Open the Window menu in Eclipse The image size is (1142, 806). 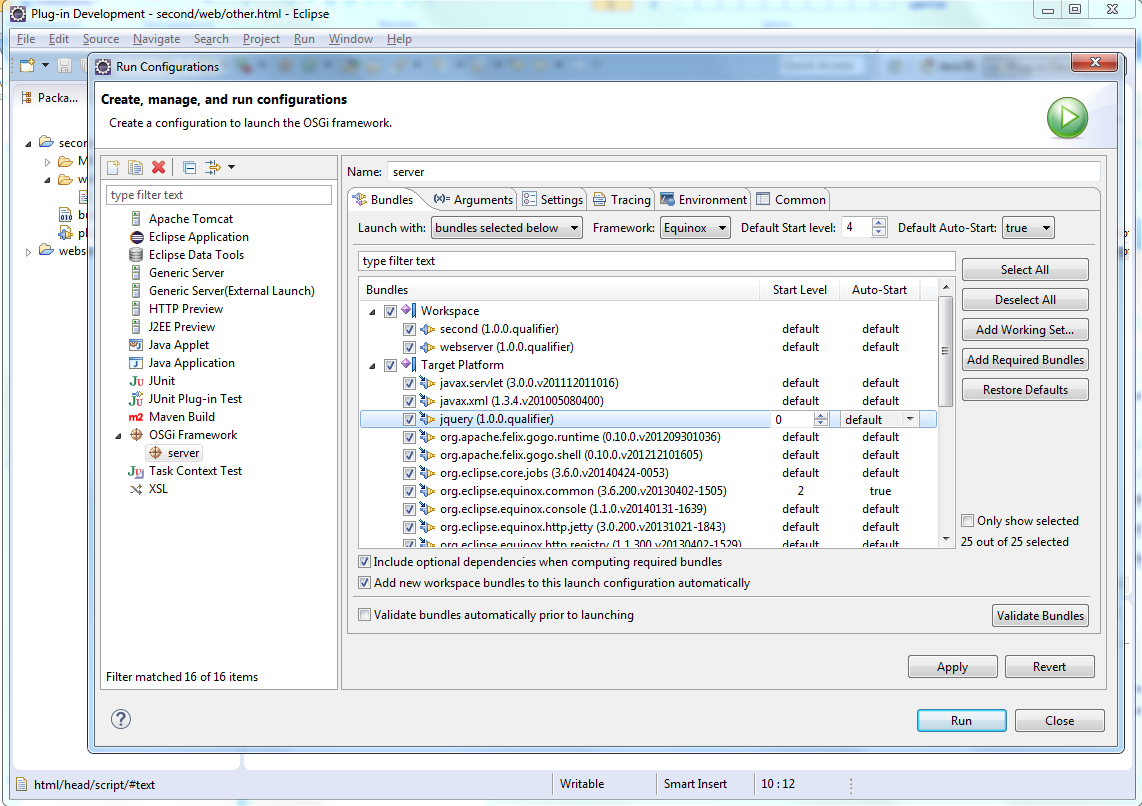pyautogui.click(x=350, y=39)
